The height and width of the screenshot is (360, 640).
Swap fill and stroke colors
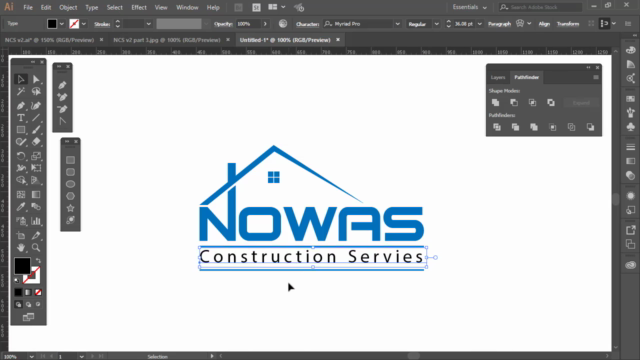38,260
